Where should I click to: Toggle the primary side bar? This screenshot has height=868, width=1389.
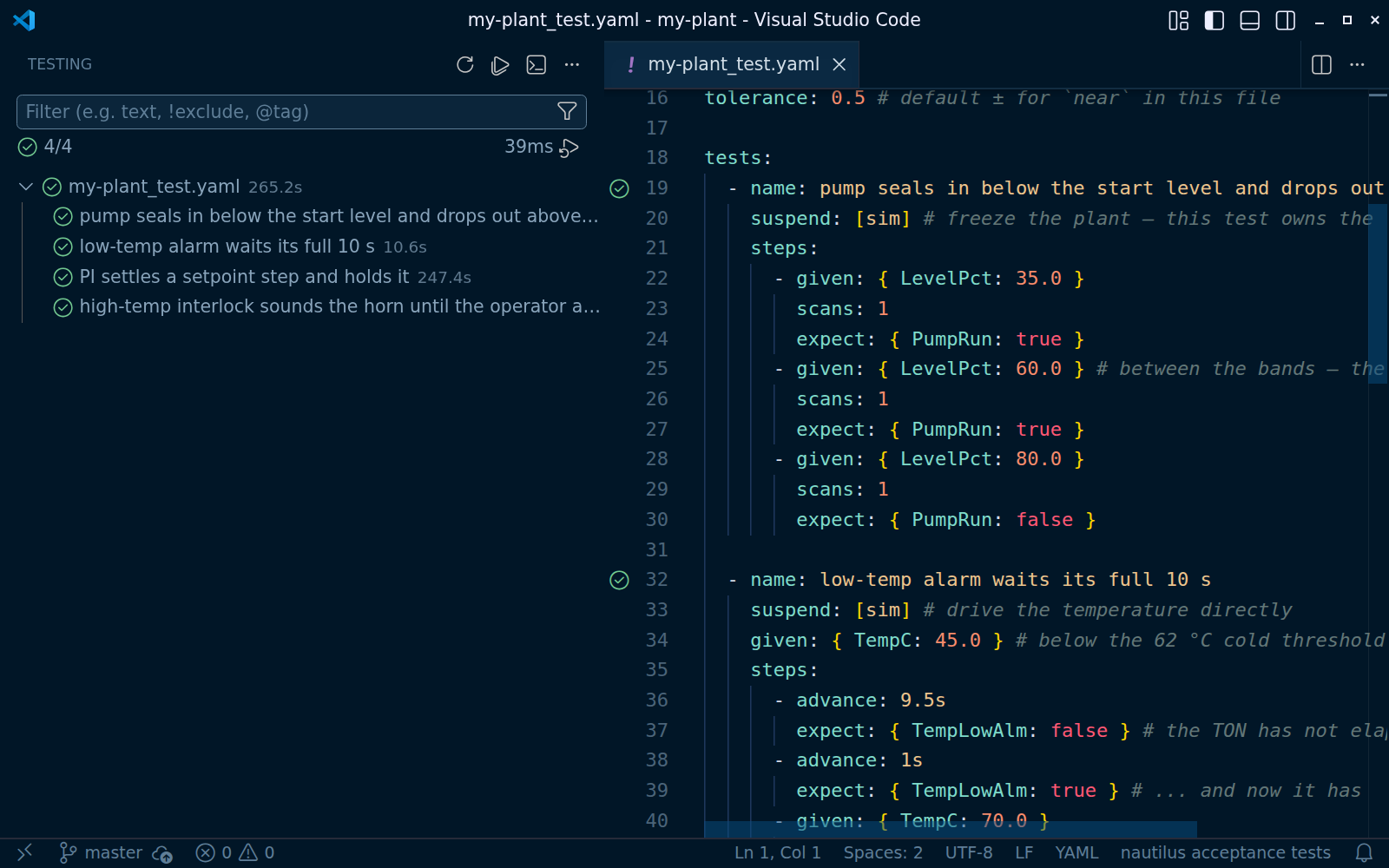point(1215,20)
